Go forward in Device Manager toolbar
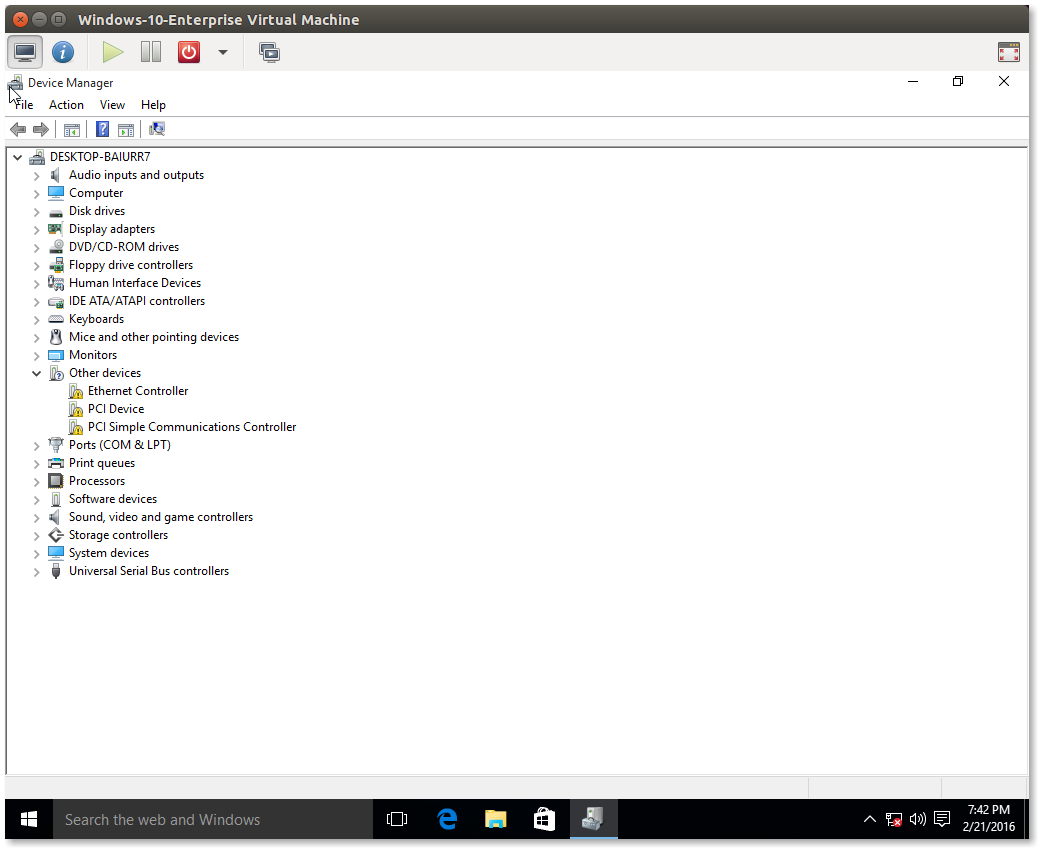The image size is (1038, 848). (x=41, y=129)
